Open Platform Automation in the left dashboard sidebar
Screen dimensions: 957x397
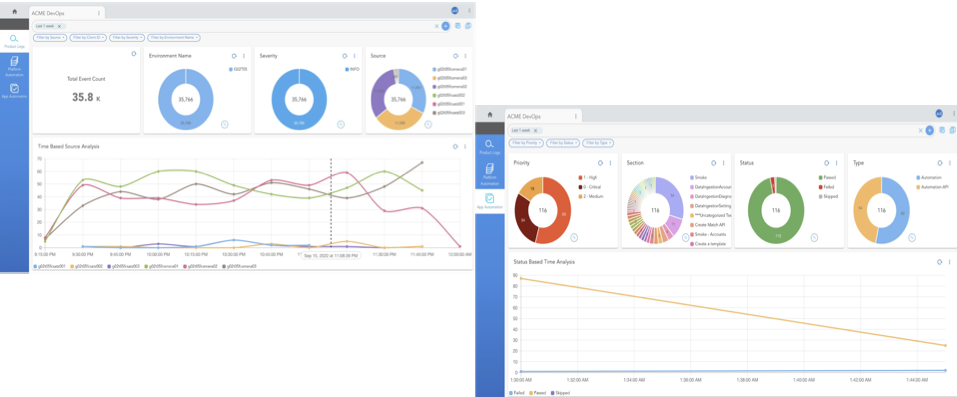click(14, 65)
